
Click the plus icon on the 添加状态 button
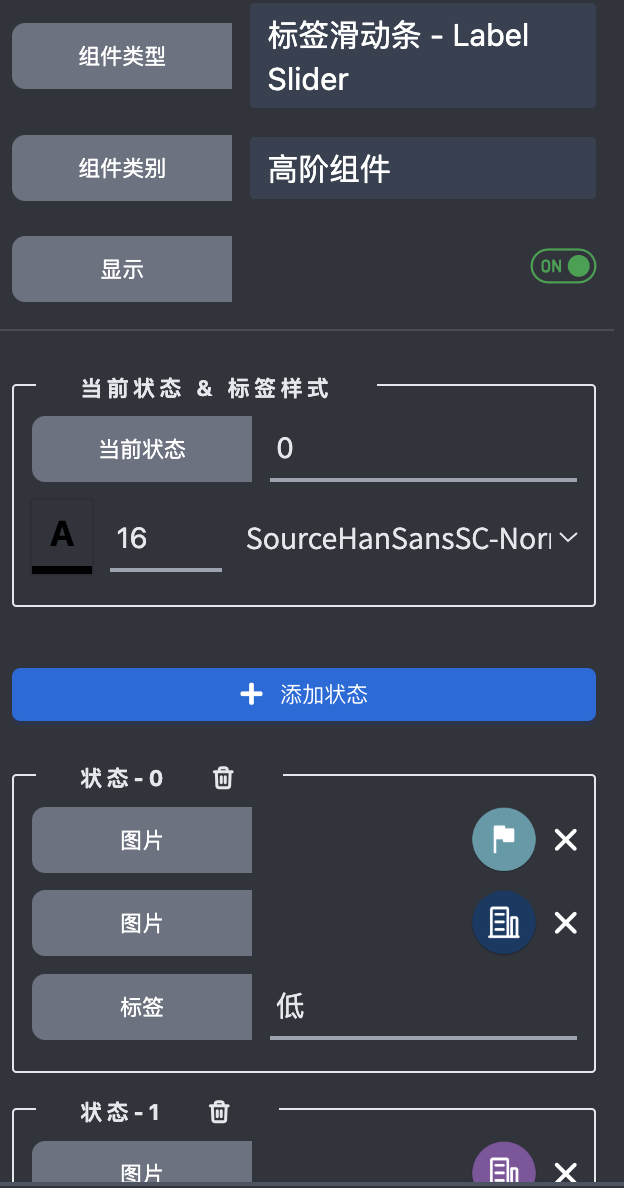click(250, 694)
